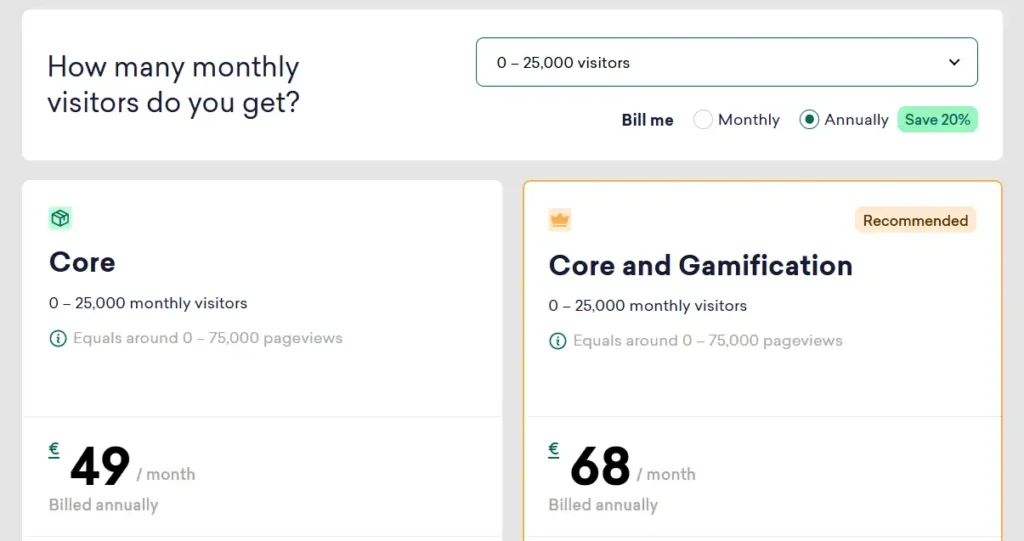Click the Monthly label text
The image size is (1024, 541).
tap(748, 120)
